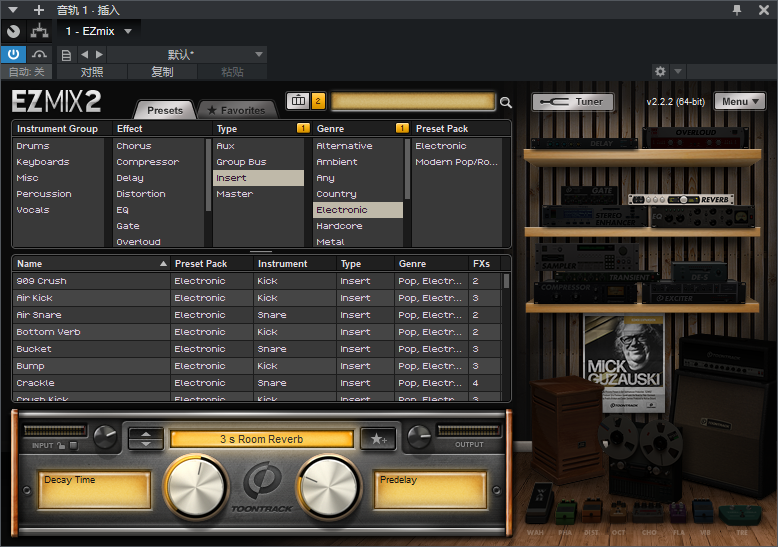Select Ambient genre
Screen dimensions: 778x547
tap(358, 162)
